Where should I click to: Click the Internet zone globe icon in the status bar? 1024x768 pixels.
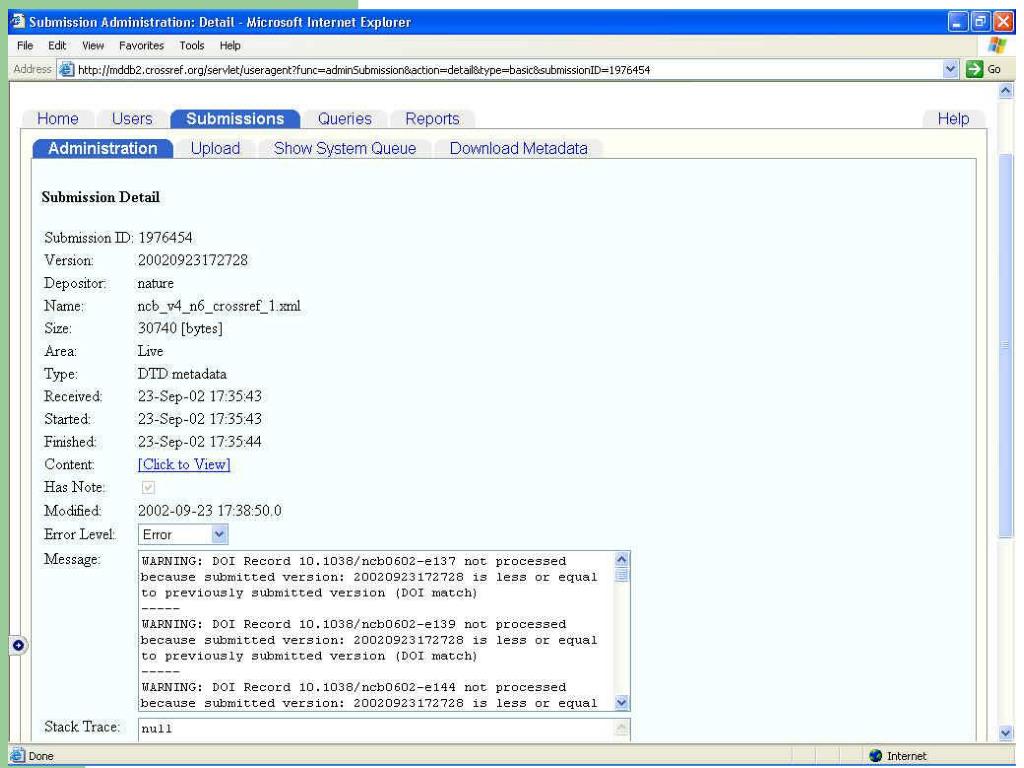(876, 756)
